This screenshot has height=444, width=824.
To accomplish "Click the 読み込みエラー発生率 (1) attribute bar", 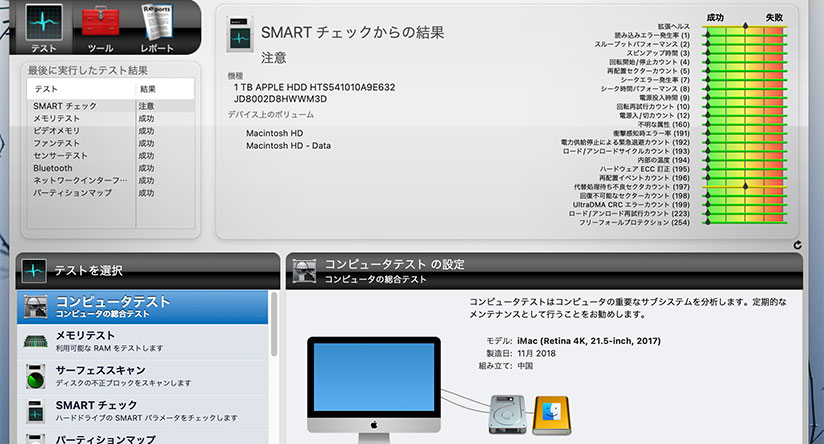I will pos(745,35).
